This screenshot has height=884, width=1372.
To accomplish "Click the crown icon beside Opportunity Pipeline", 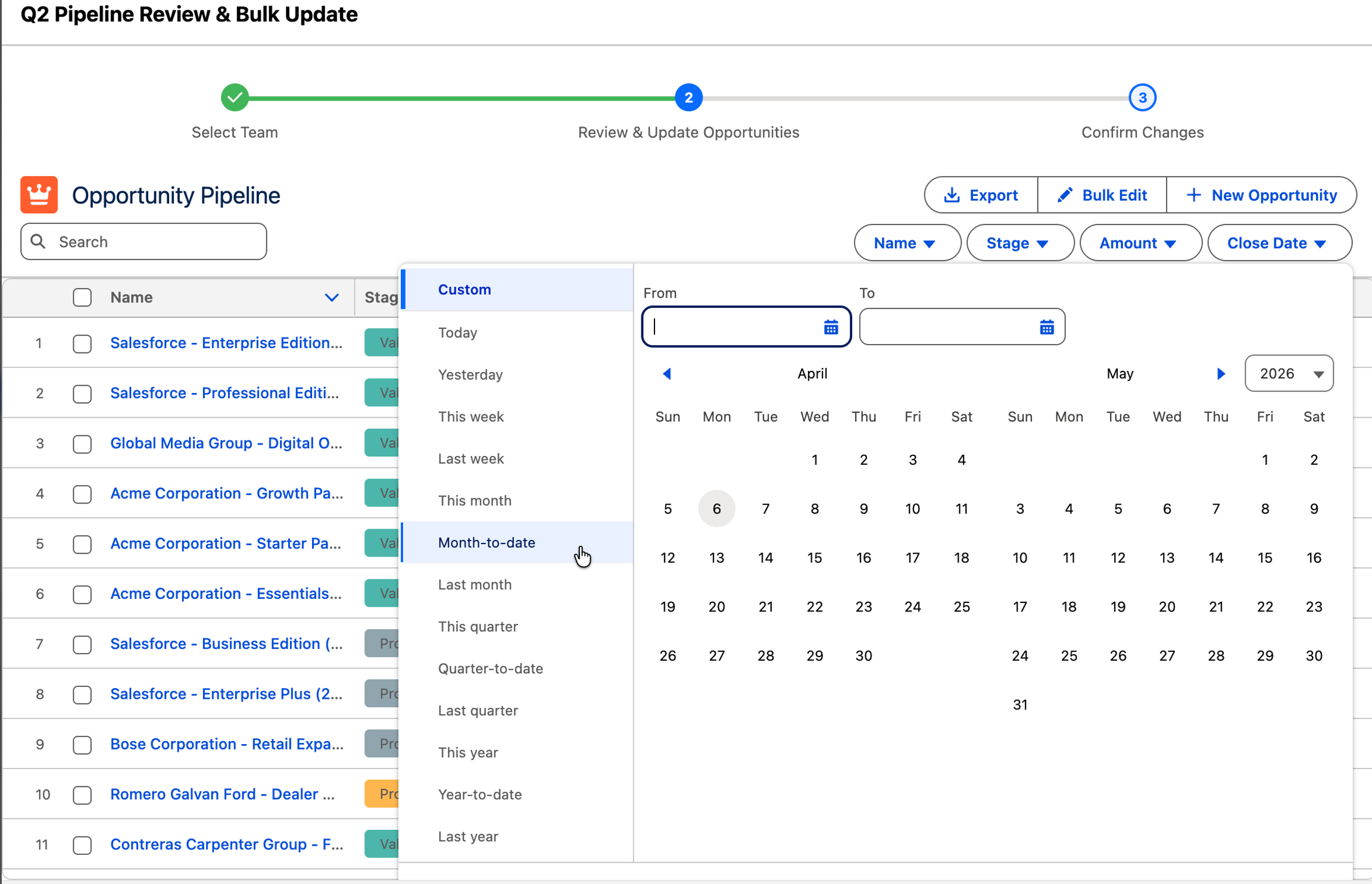I will point(38,195).
